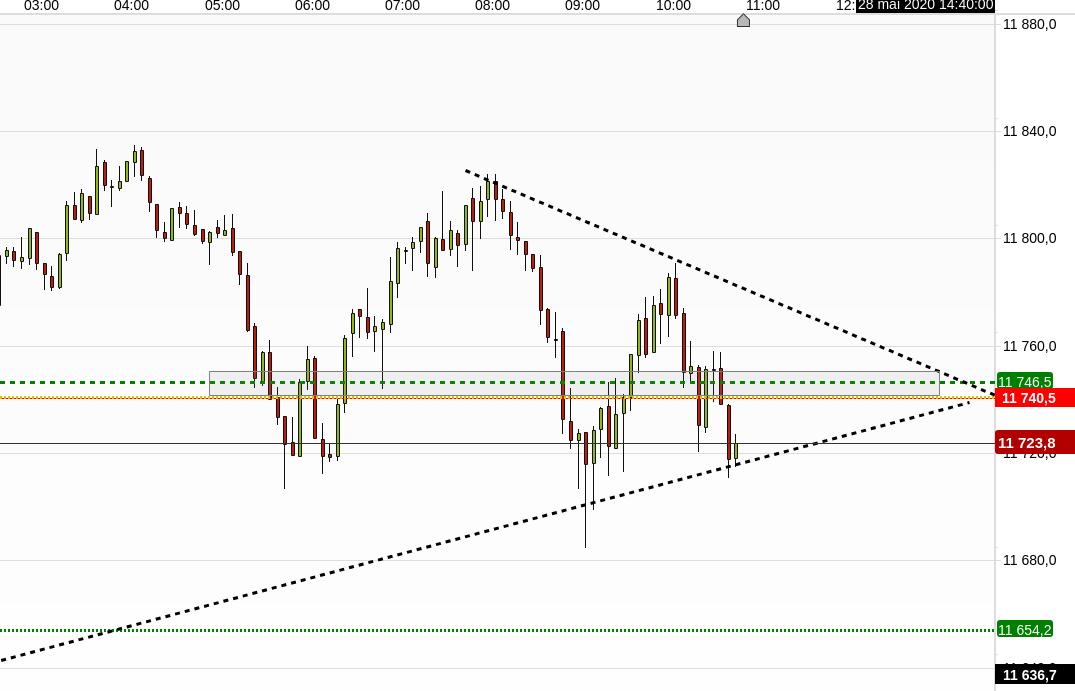Click the 11 840,0 price axis value

(x=1029, y=132)
